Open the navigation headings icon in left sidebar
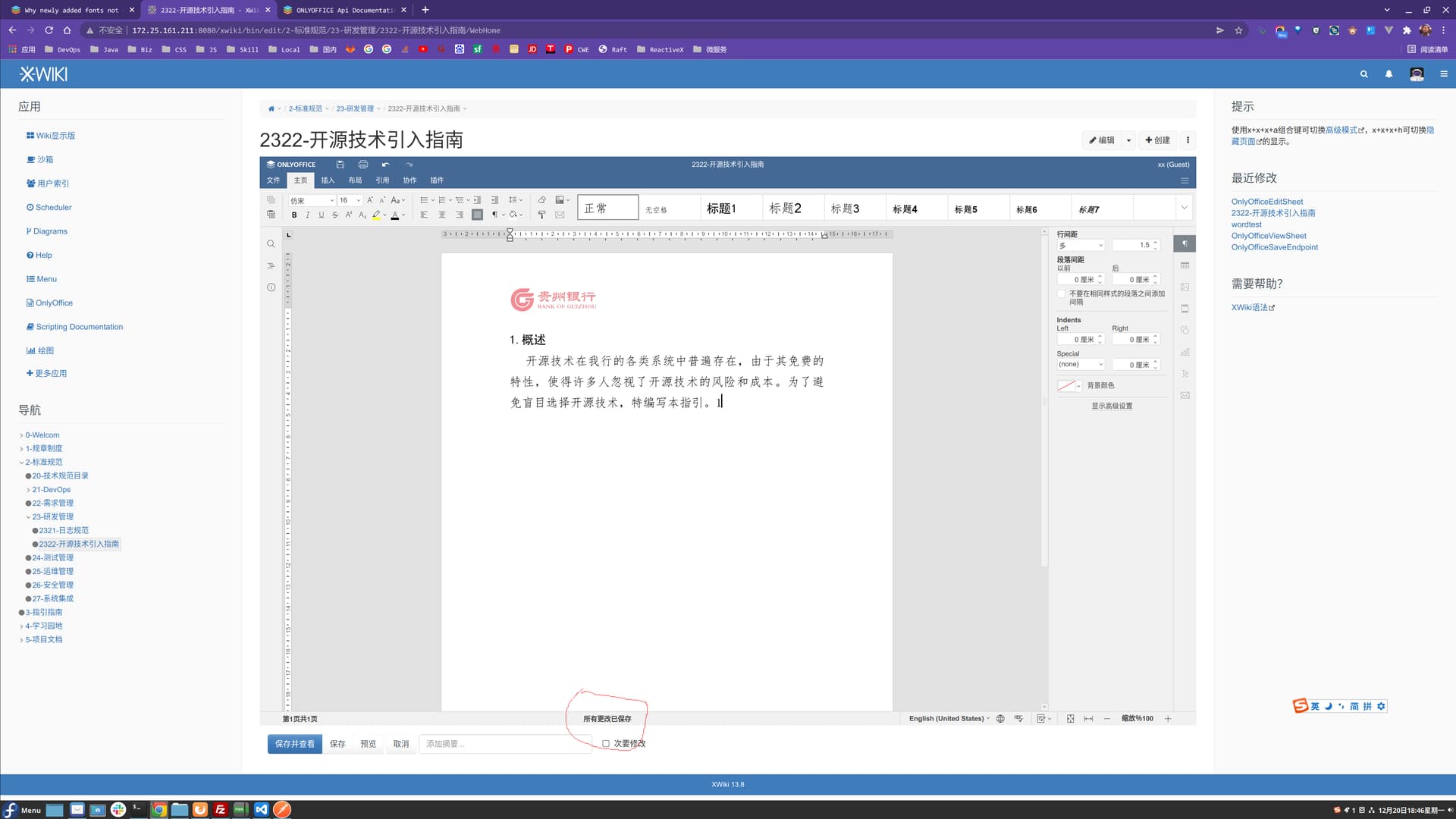This screenshot has height=819, width=1456. 271,266
